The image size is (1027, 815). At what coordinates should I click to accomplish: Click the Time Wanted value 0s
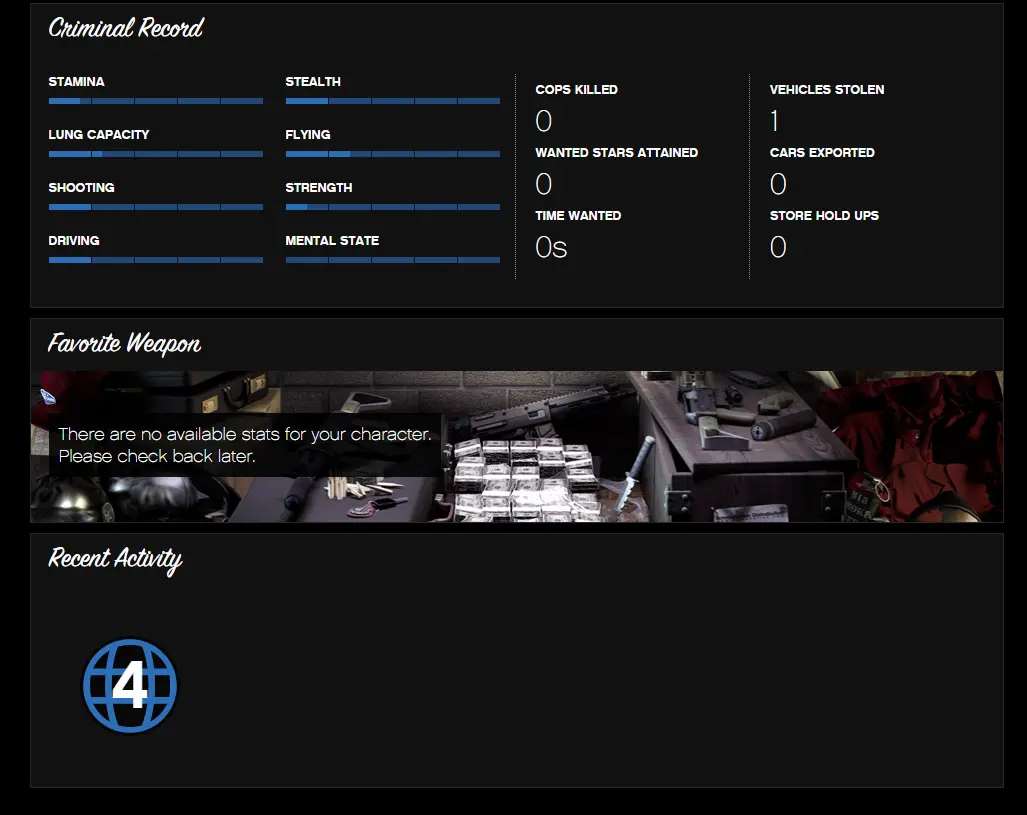click(551, 248)
